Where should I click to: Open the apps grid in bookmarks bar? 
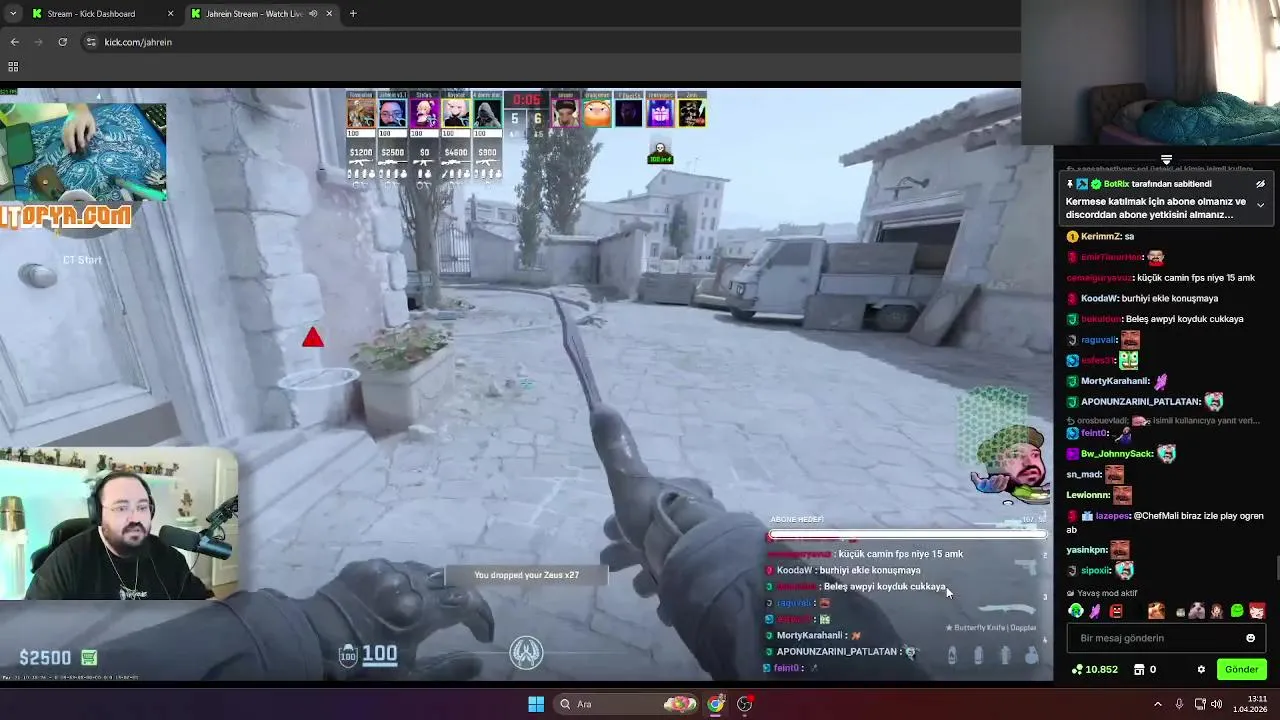13,67
